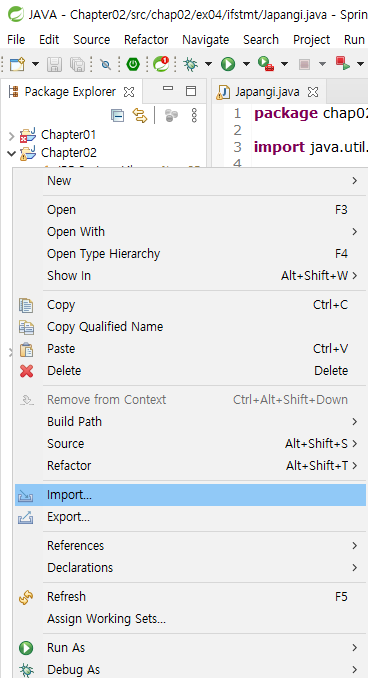Image resolution: width=368 pixels, height=678 pixels.
Task: Choose Import... in the context menu
Action: pyautogui.click(x=190, y=495)
